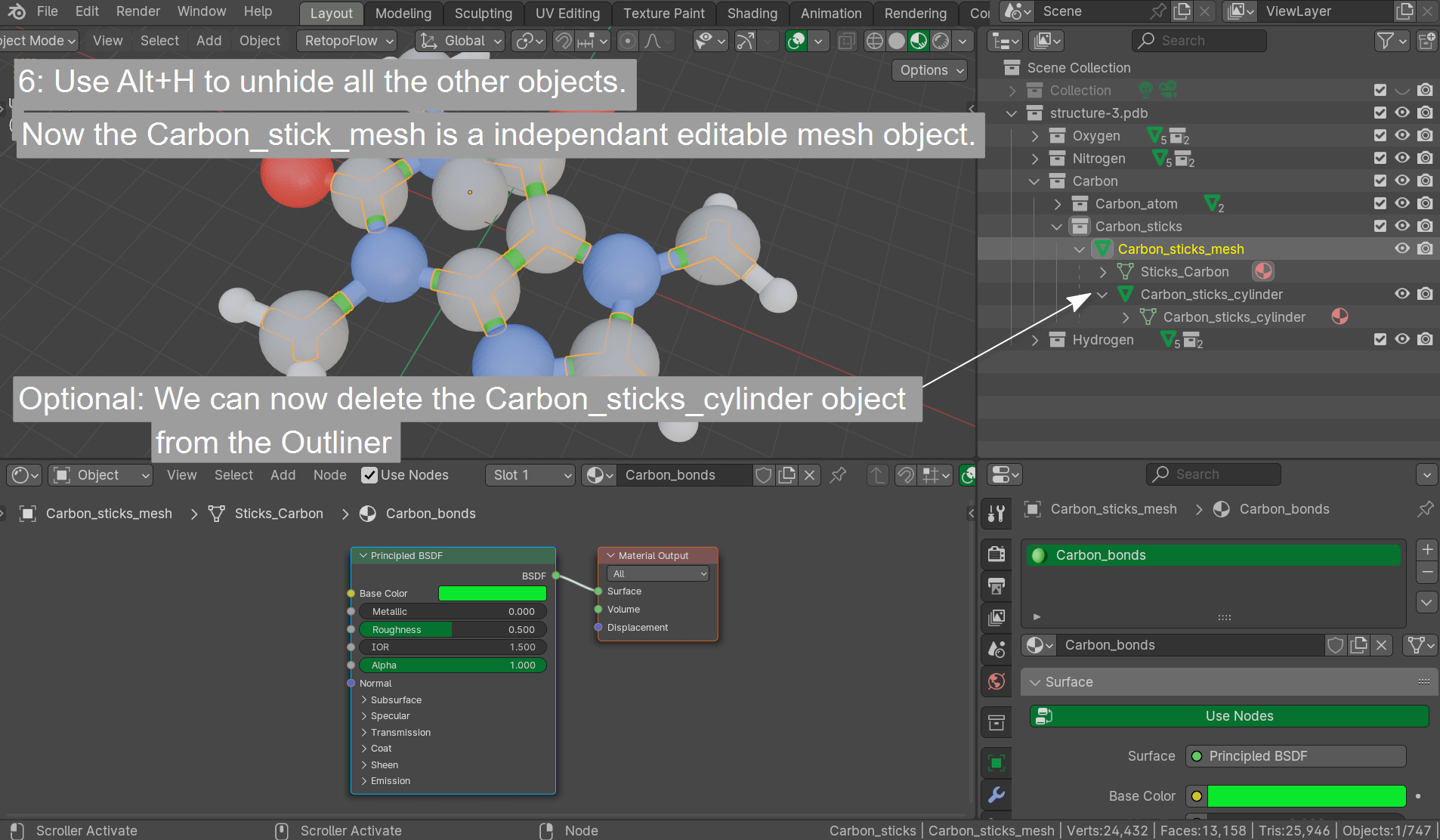The width and height of the screenshot is (1440, 840).
Task: Expand the Hydrogen collection
Action: [1035, 340]
